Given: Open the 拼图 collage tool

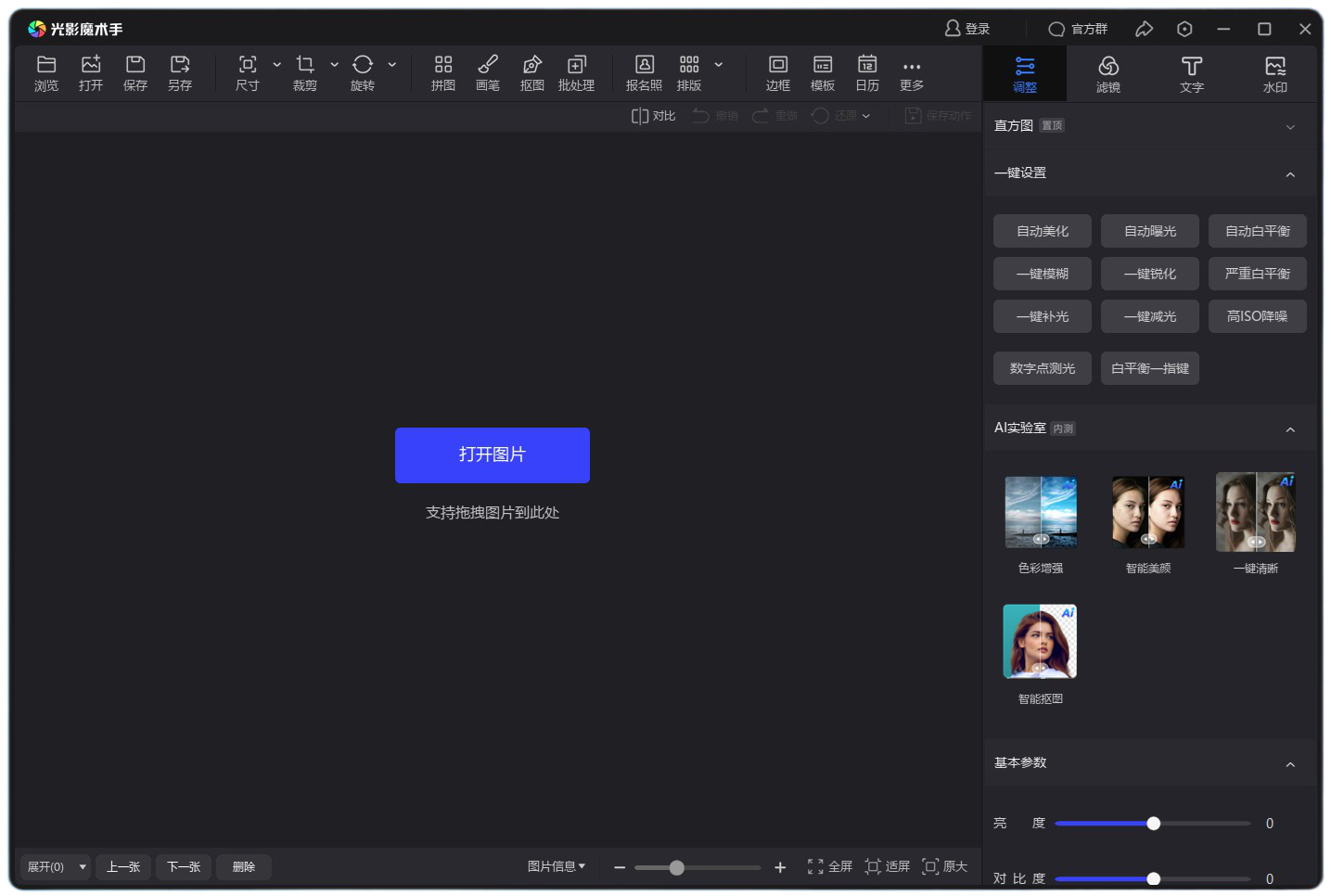Looking at the screenshot, I should pyautogui.click(x=443, y=73).
